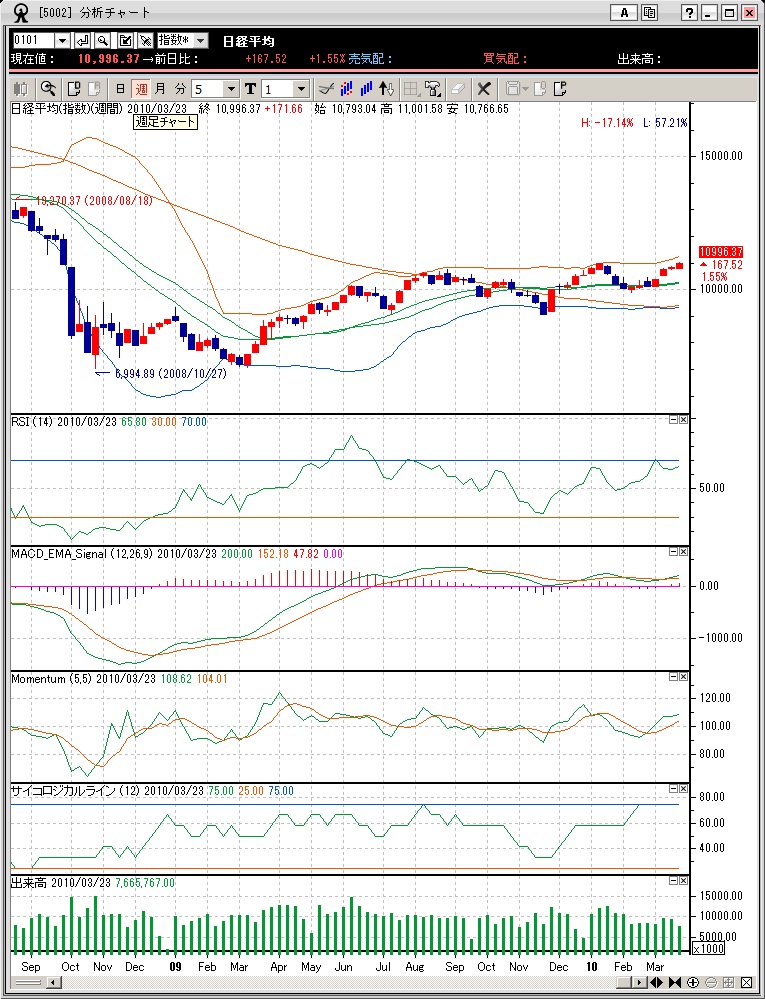
Task: Select the weekly 週 chart toggle
Action: (141, 89)
